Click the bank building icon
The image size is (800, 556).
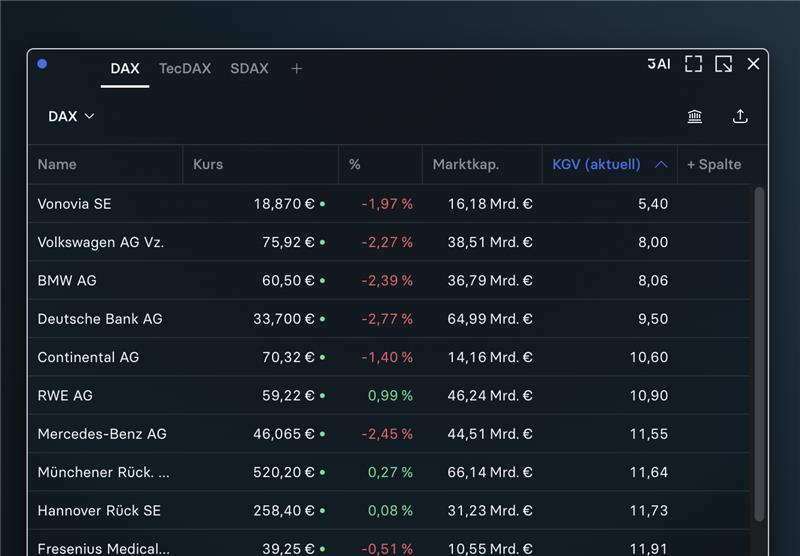[694, 117]
